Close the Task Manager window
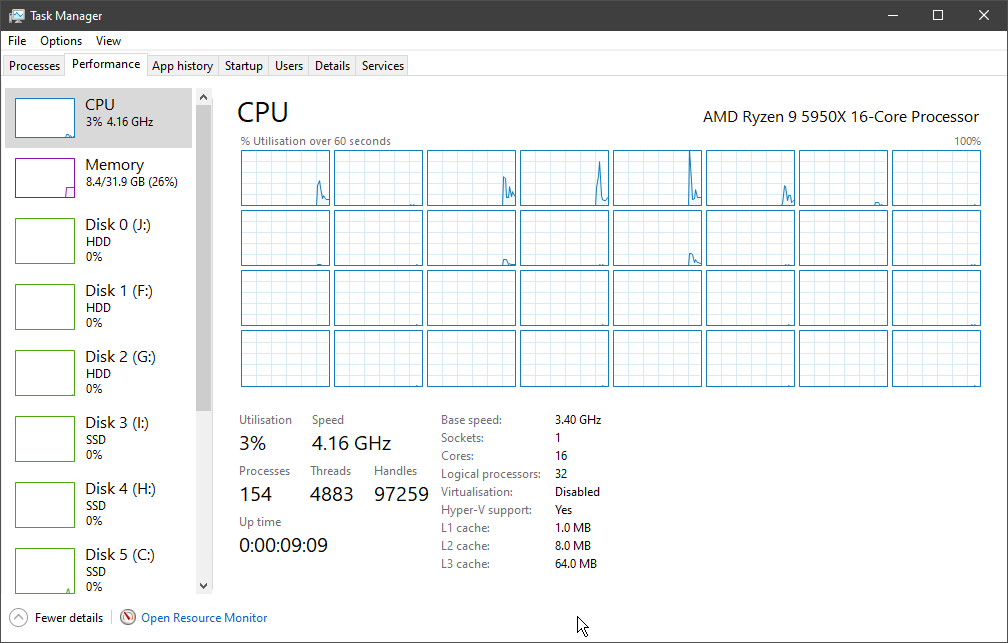1008x643 pixels. click(x=984, y=15)
